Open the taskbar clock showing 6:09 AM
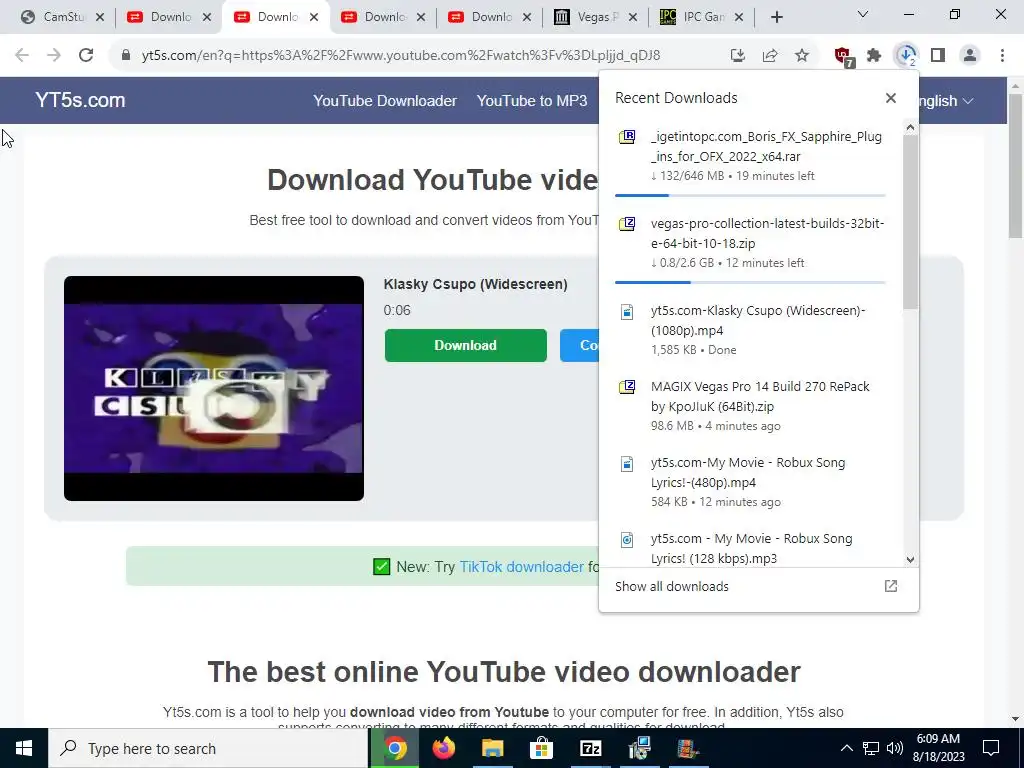The height and width of the screenshot is (768, 1024). coord(938,748)
